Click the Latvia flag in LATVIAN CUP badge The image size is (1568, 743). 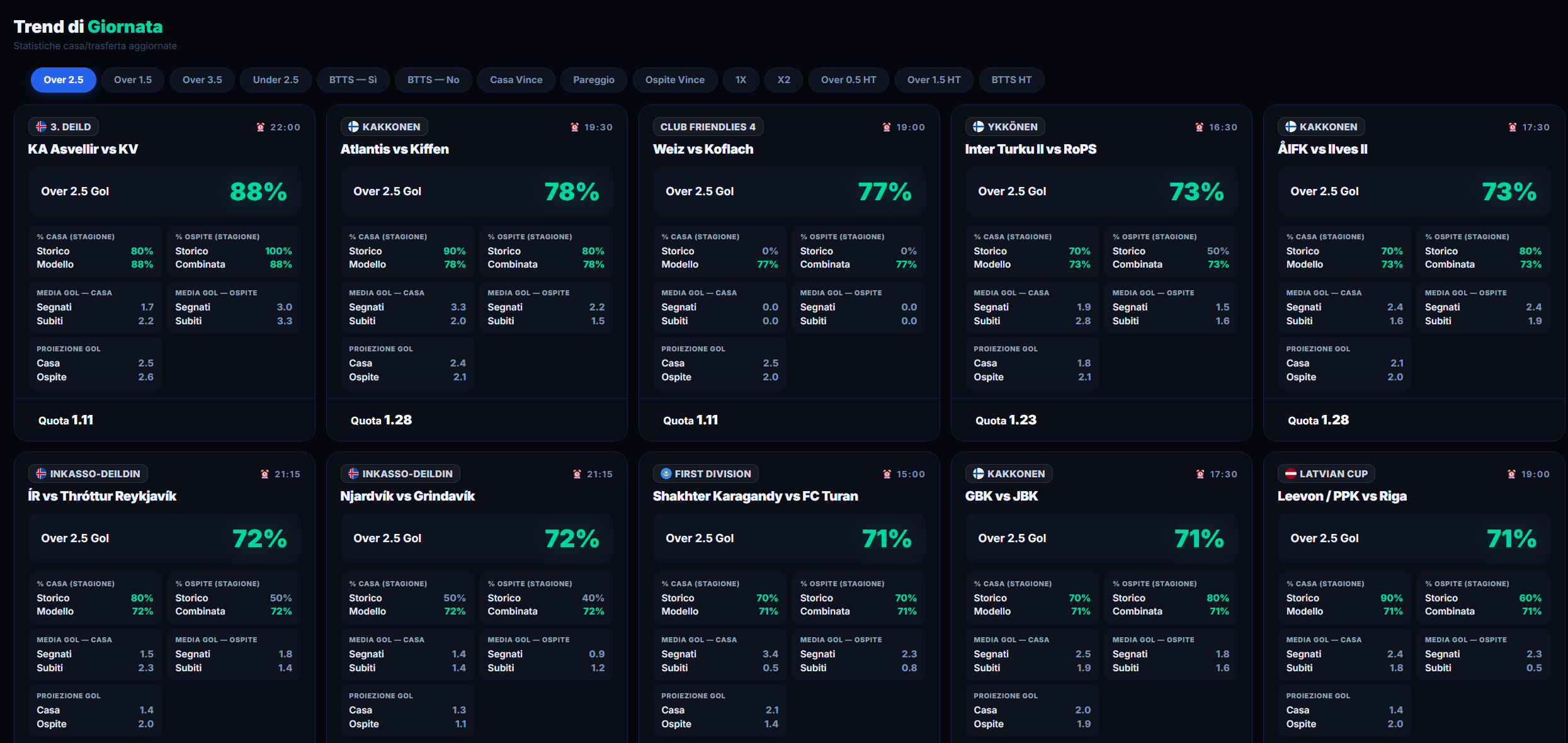pyautogui.click(x=1291, y=474)
